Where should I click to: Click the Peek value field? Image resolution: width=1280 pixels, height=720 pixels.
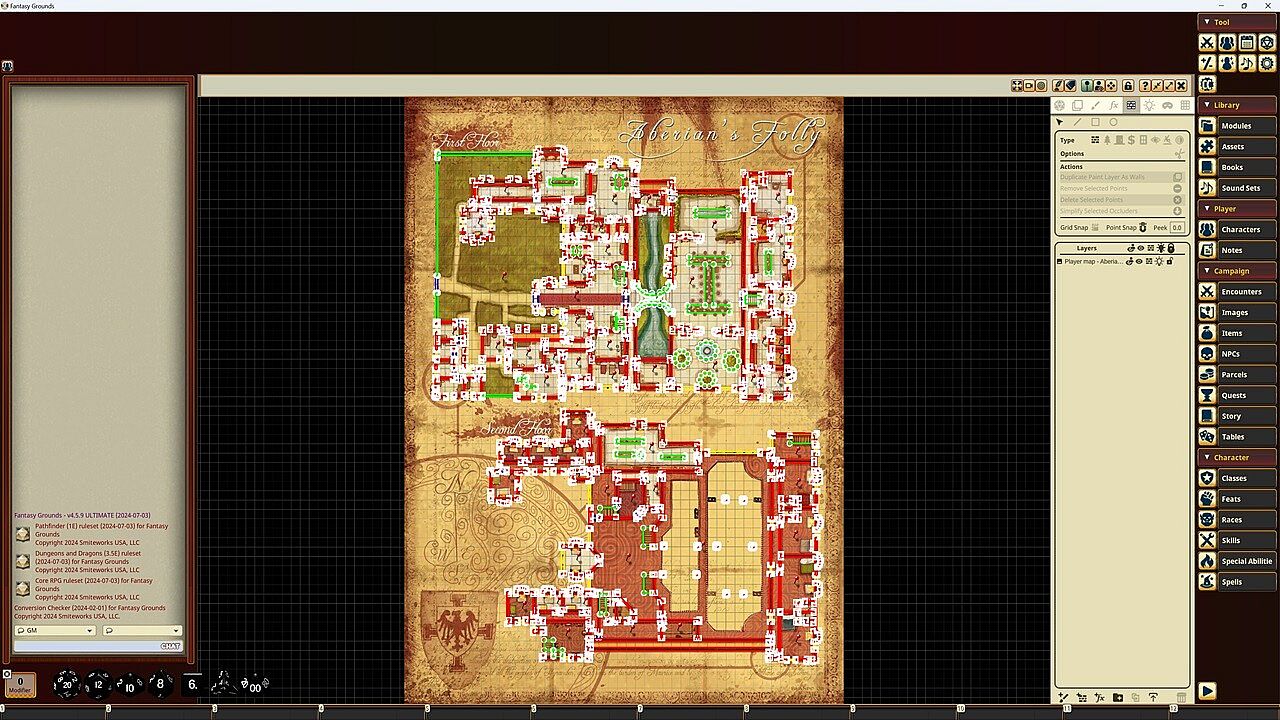pos(1177,228)
